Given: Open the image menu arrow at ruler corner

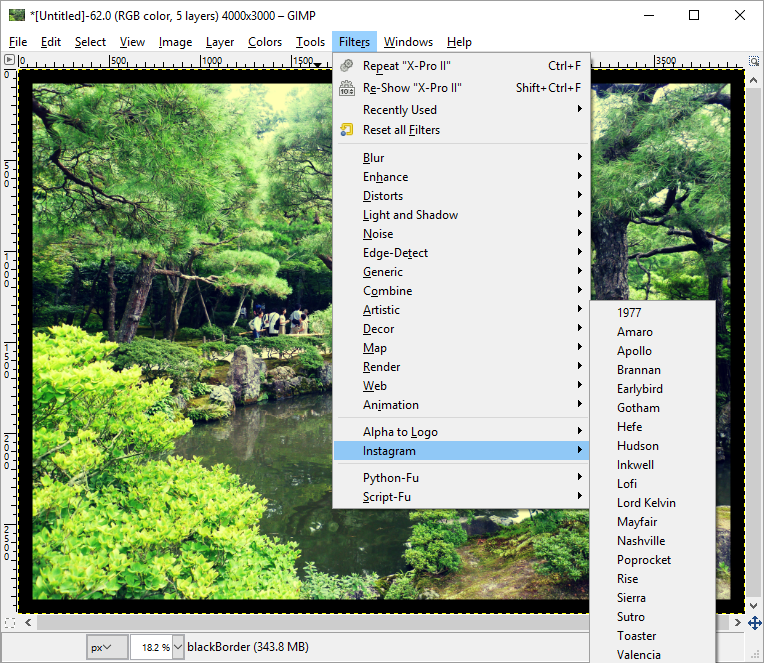Looking at the screenshot, I should tap(9, 60).
